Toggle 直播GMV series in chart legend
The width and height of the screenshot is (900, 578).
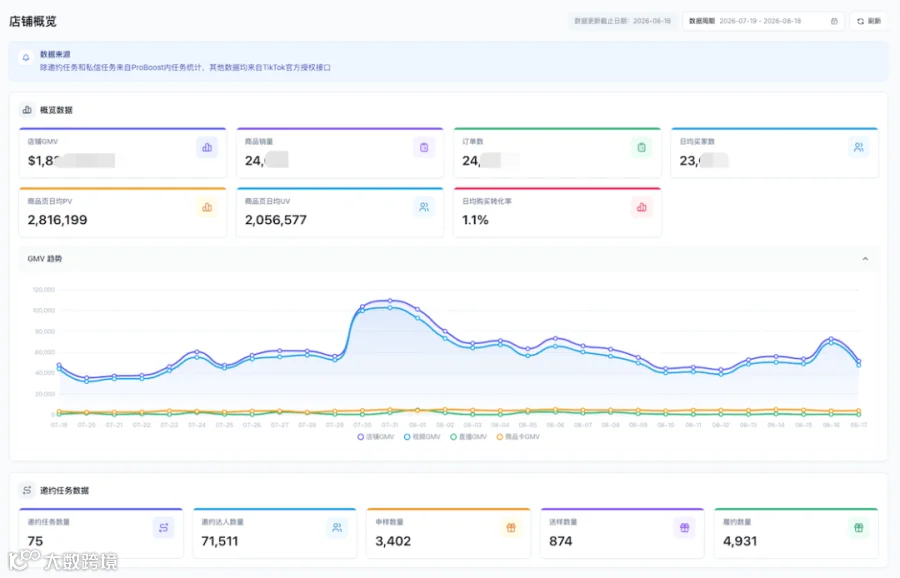click(x=468, y=437)
